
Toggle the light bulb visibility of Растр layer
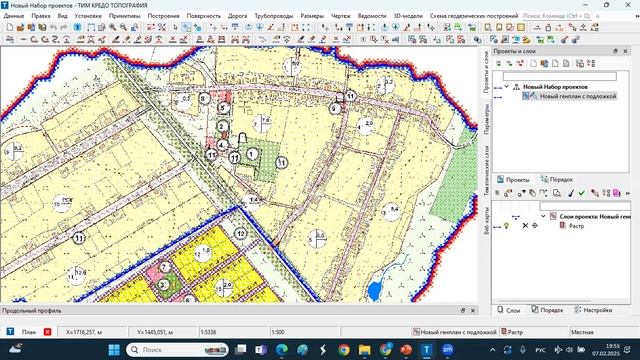click(507, 225)
